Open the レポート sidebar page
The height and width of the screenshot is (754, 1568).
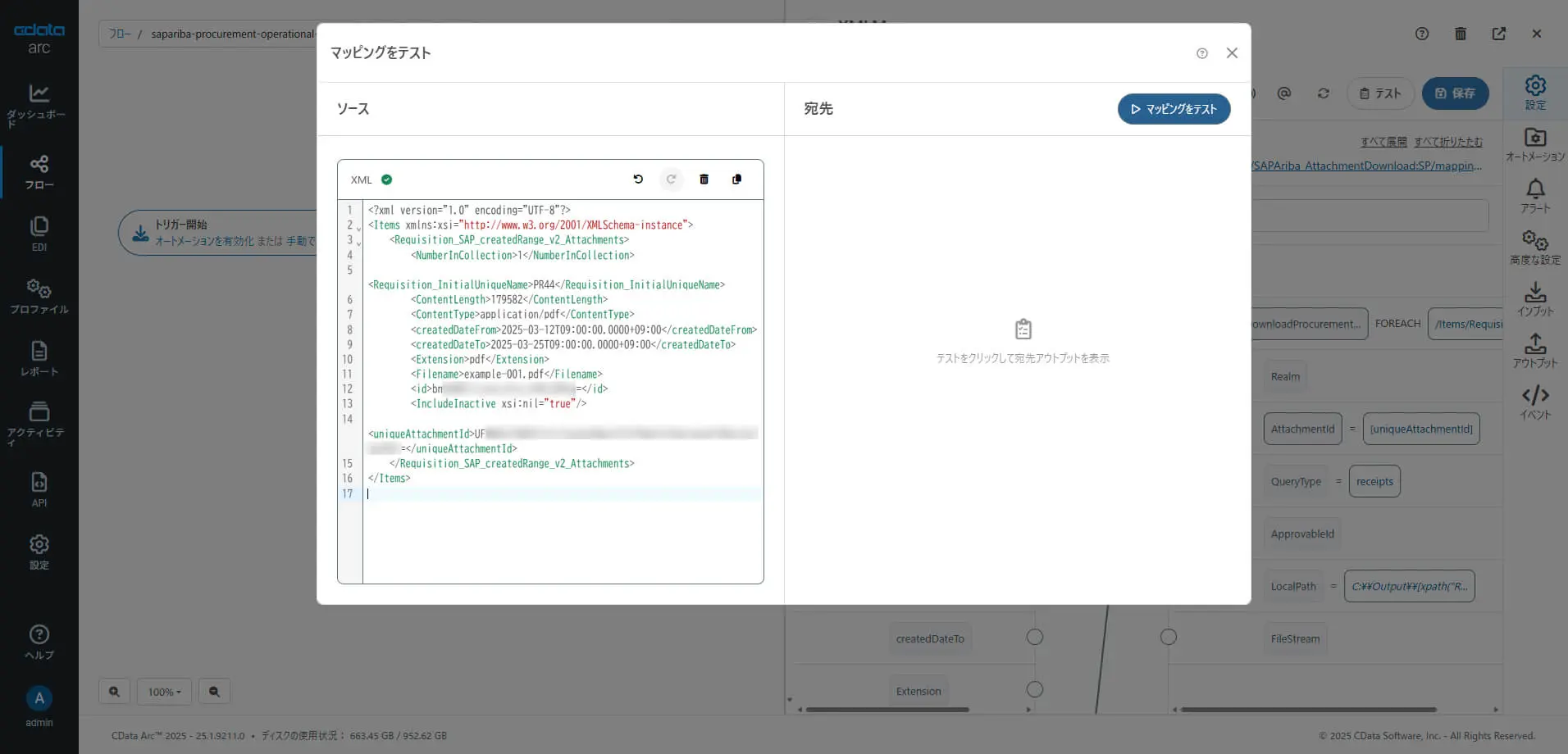(x=39, y=358)
